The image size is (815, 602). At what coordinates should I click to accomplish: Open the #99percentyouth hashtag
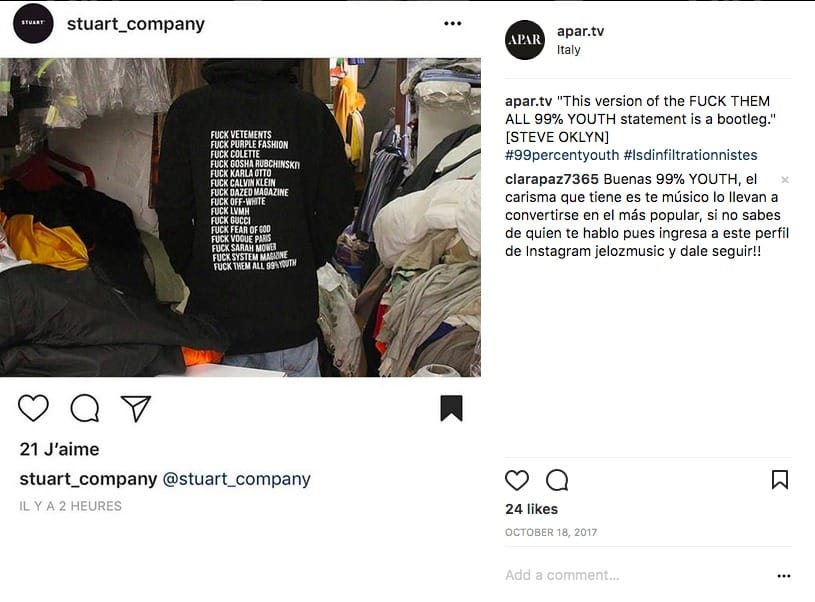click(x=562, y=155)
